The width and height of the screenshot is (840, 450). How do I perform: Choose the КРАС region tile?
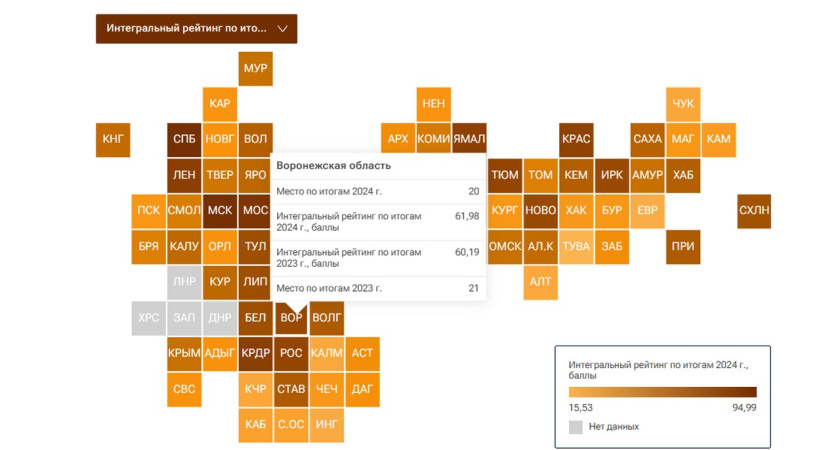[576, 139]
